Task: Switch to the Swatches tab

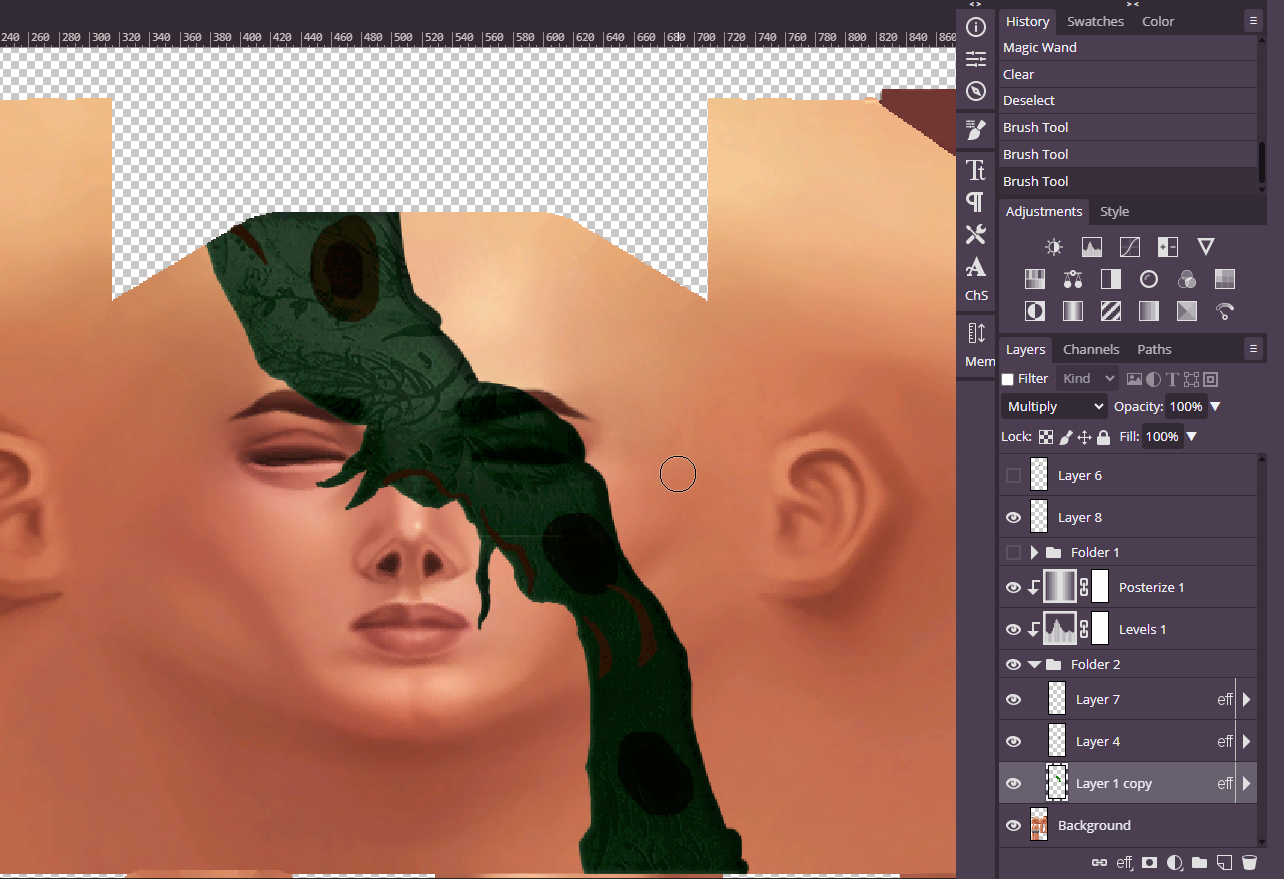Action: (x=1095, y=21)
